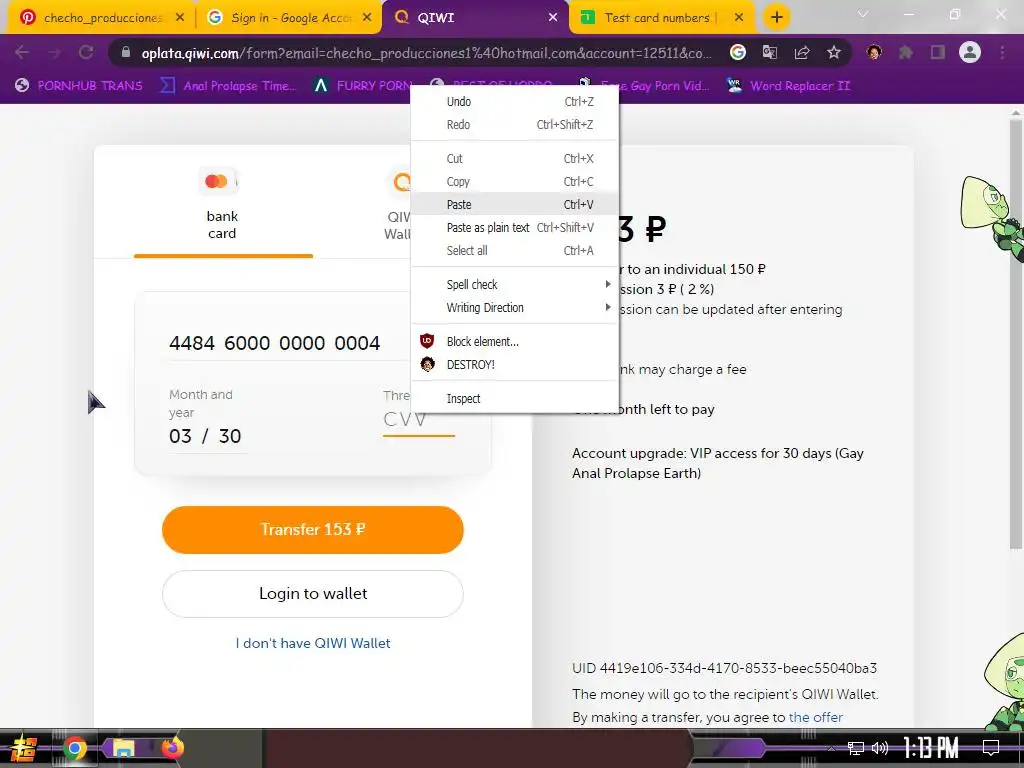The width and height of the screenshot is (1024, 768).
Task: Open Google icon in address bar
Action: point(737,52)
